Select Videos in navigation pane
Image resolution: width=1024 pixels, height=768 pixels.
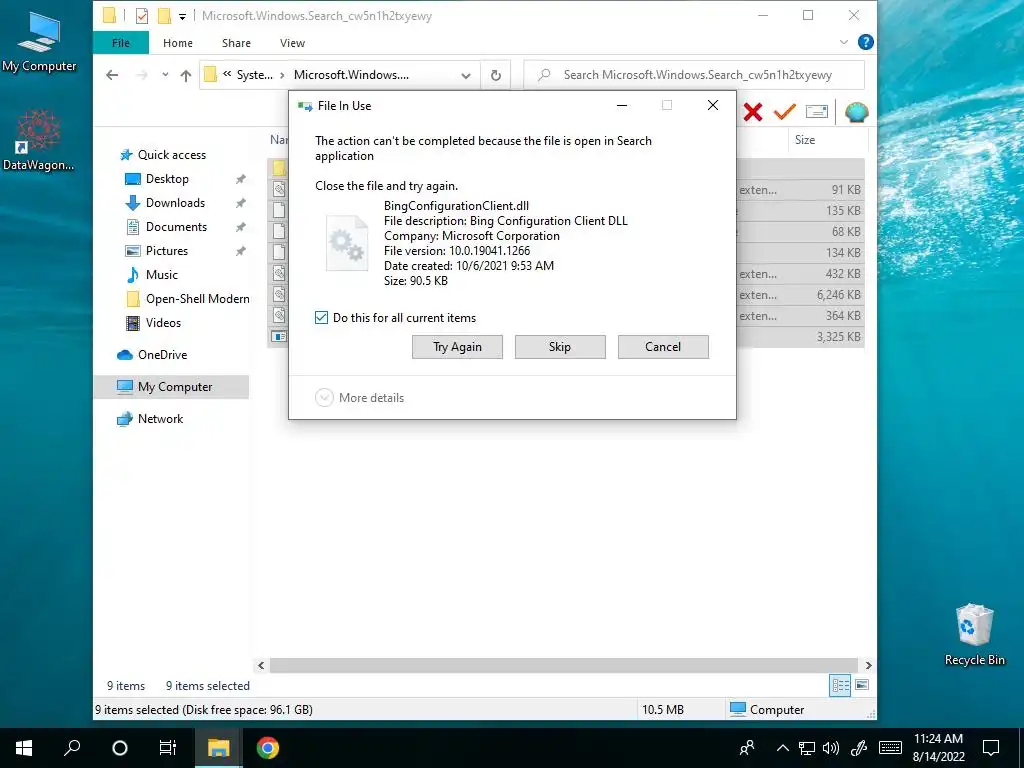(x=163, y=323)
